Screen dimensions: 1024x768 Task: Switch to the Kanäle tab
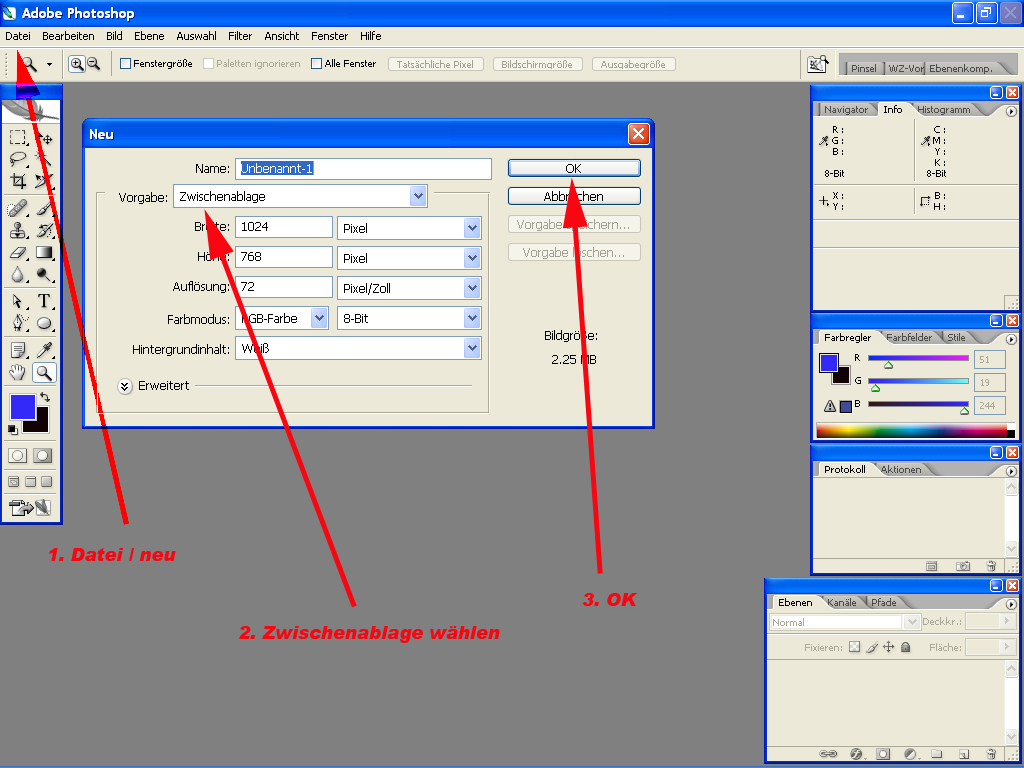click(842, 602)
